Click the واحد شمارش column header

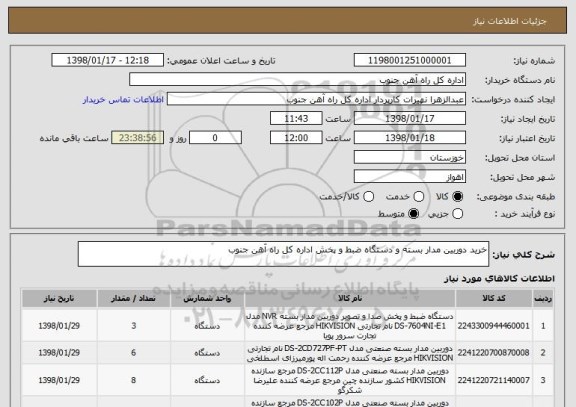coord(207,299)
